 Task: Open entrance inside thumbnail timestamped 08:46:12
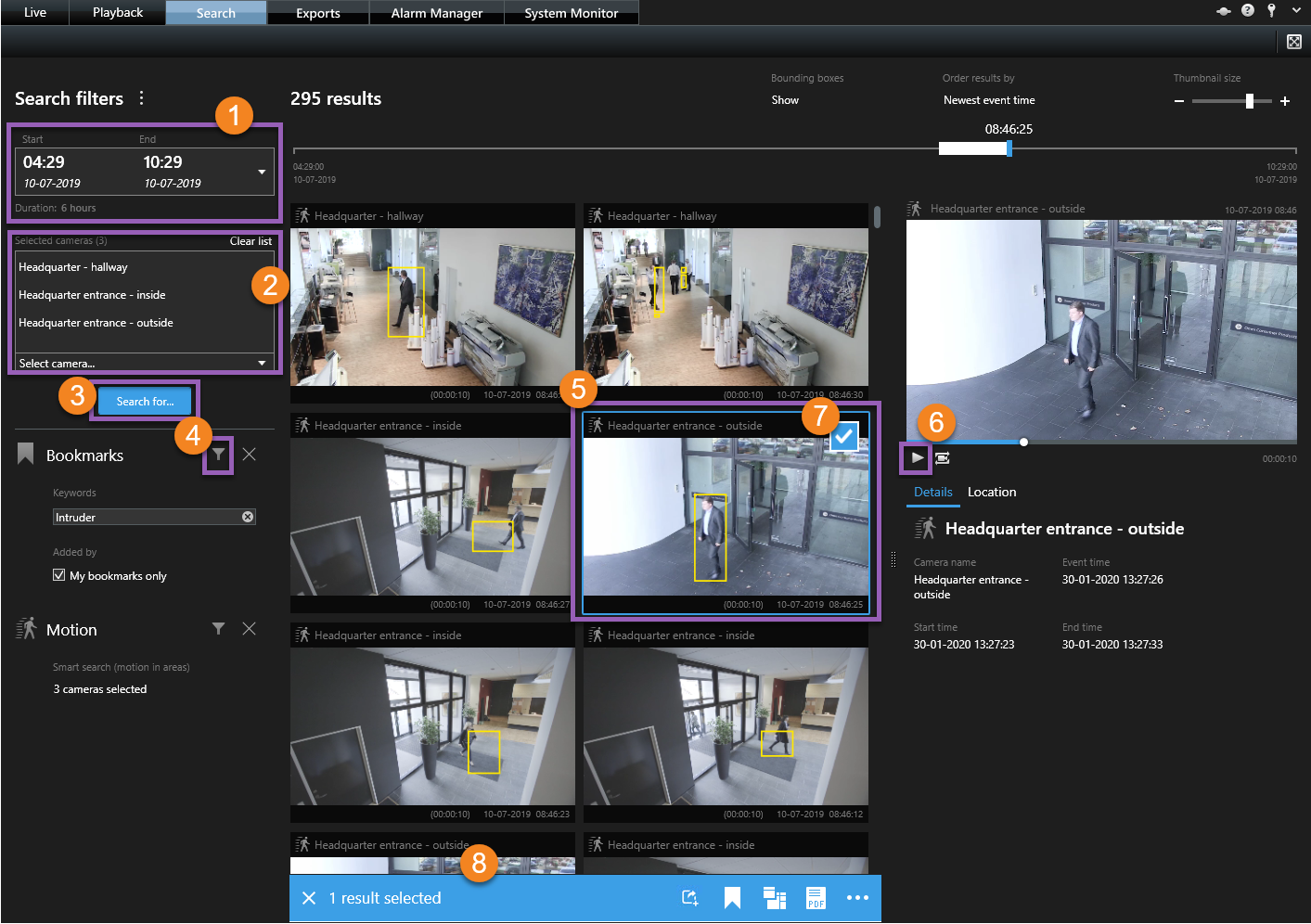[726, 726]
